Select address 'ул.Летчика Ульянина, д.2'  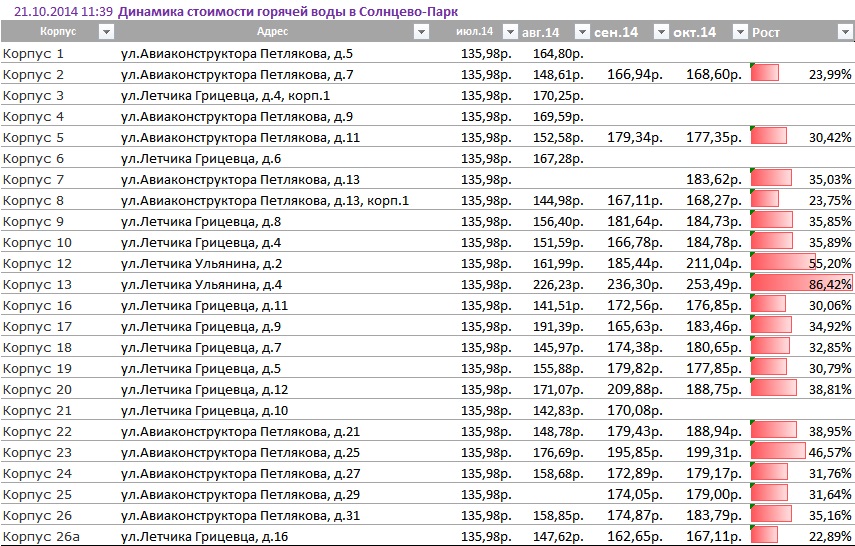coord(201,263)
